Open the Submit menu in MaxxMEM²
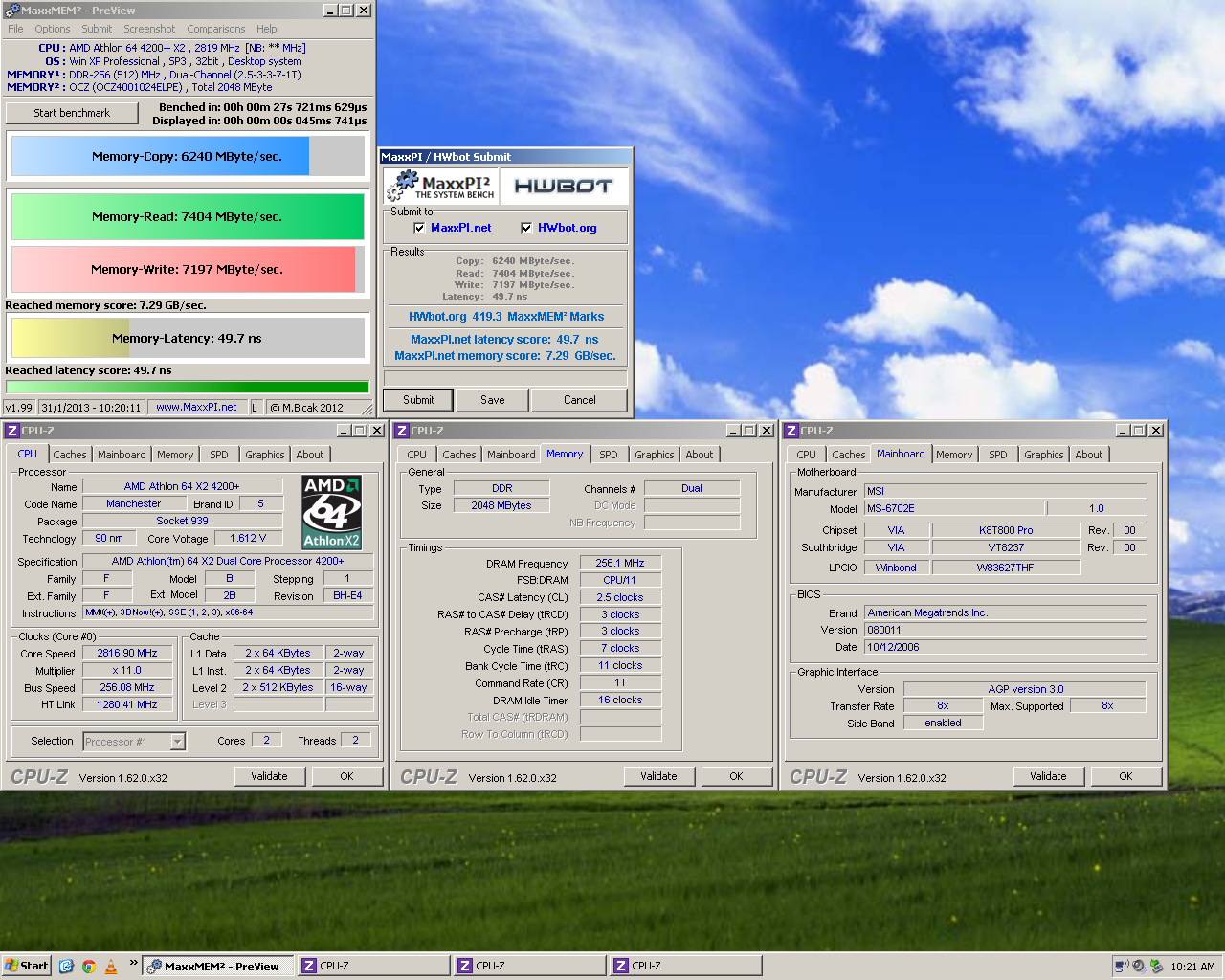 point(97,29)
